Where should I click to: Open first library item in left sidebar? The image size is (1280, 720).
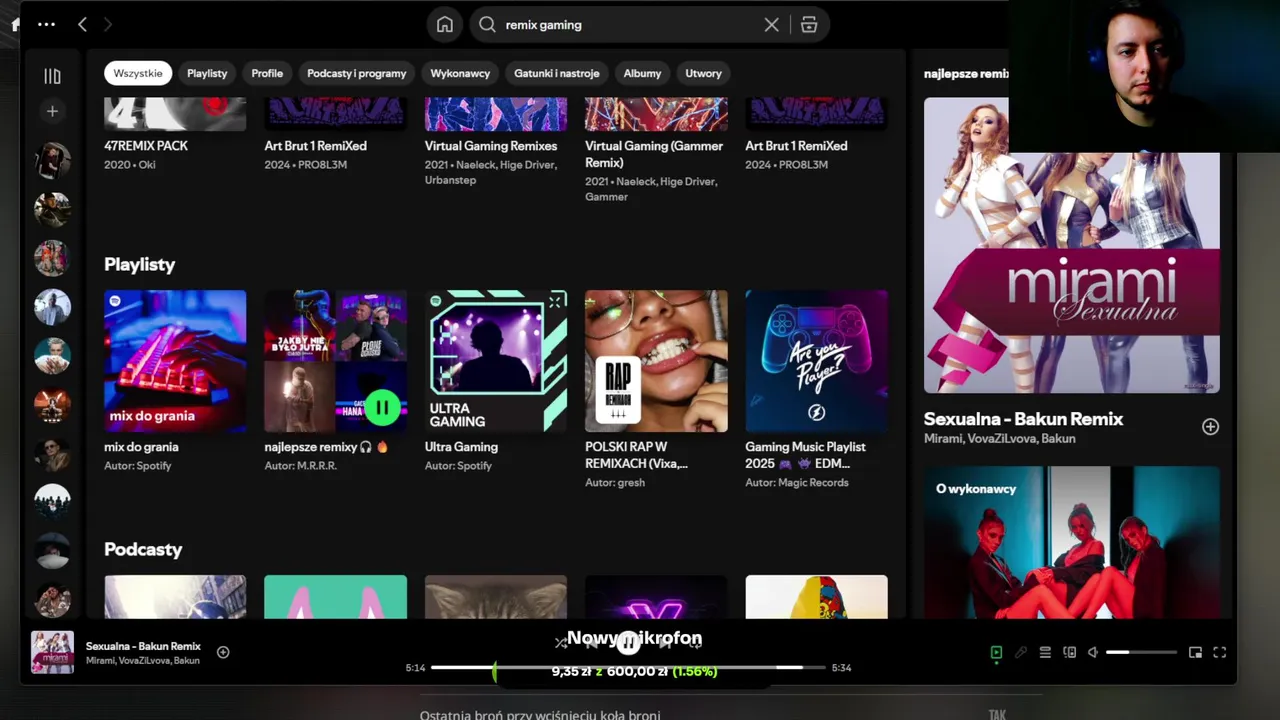pyautogui.click(x=52, y=160)
